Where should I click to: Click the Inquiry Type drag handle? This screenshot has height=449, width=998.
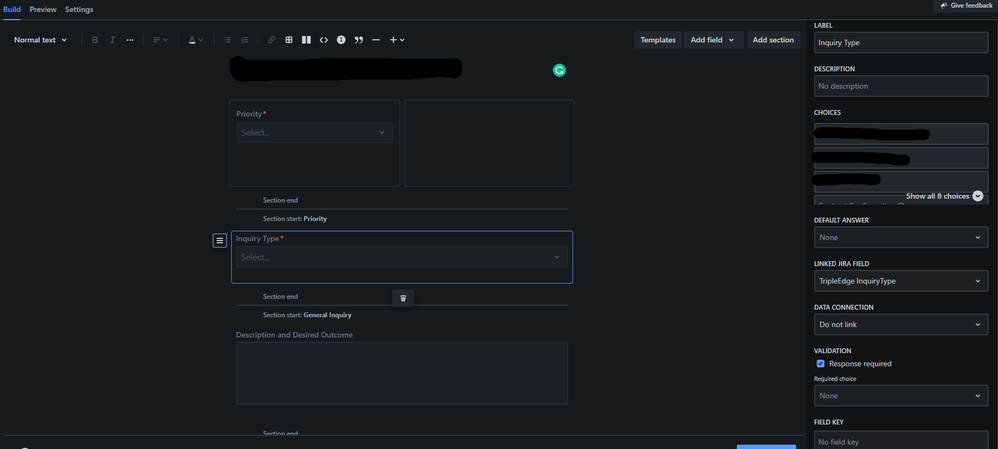point(220,240)
